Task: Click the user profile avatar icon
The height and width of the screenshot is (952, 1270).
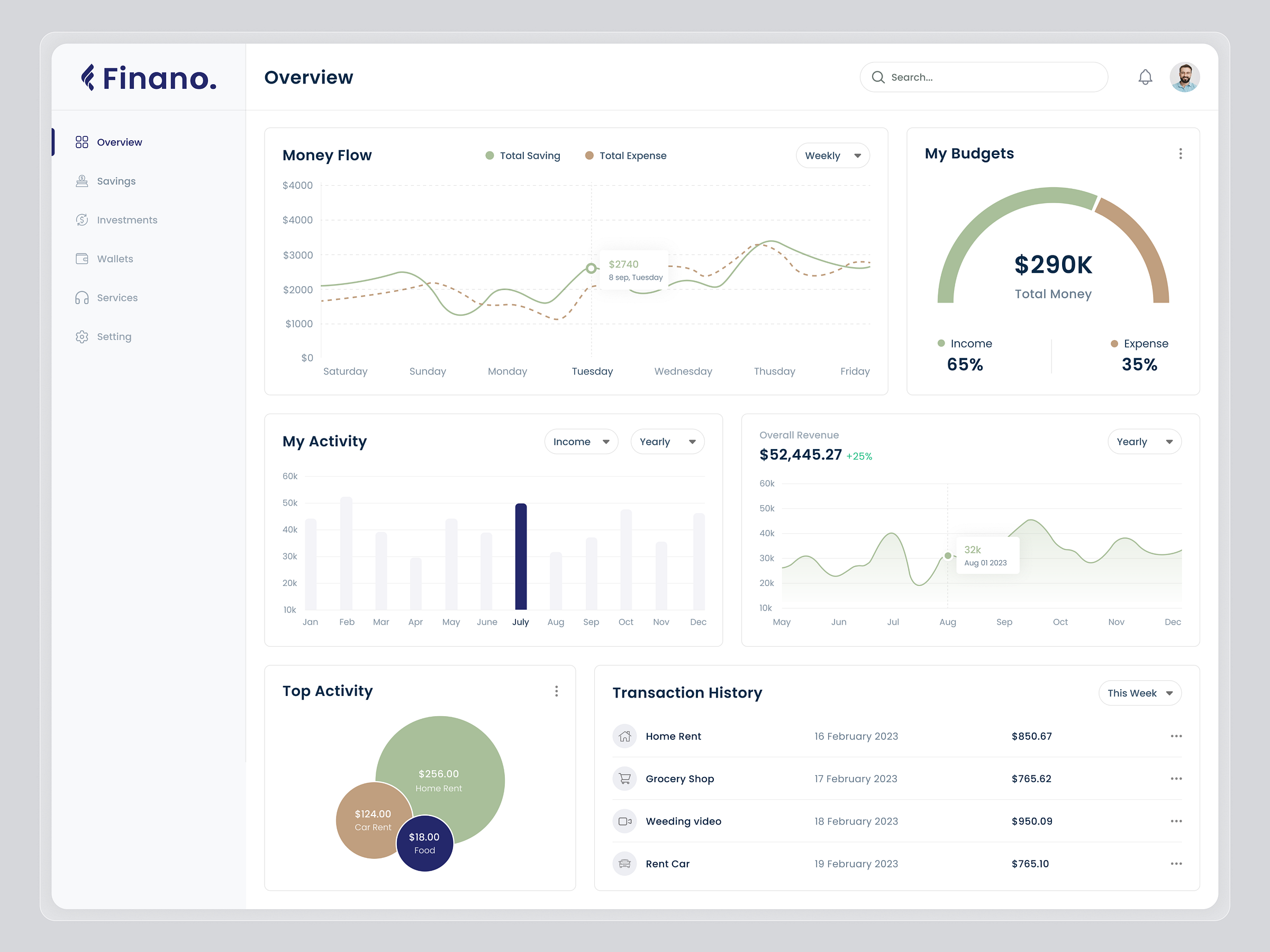Action: 1185,77
